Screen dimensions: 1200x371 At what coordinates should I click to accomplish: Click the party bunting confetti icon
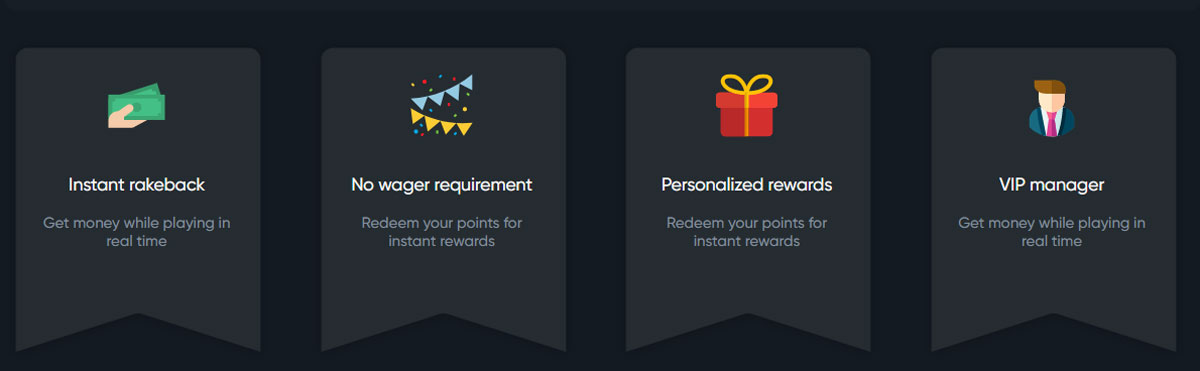[x=442, y=106]
